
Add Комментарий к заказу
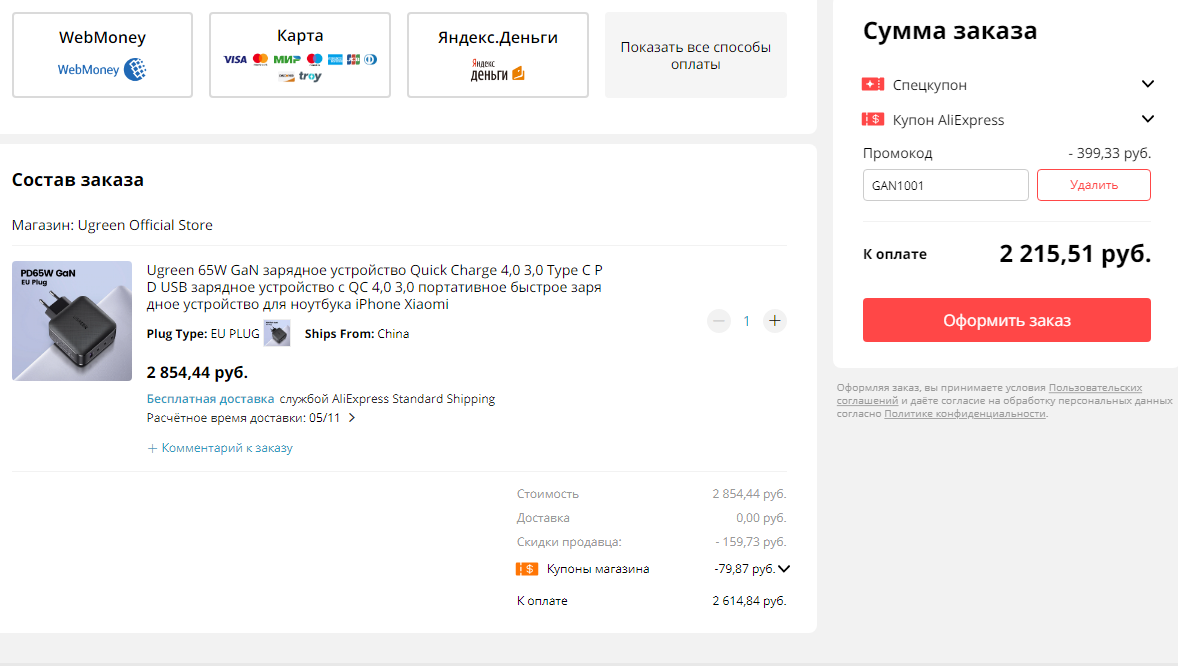pyautogui.click(x=220, y=448)
